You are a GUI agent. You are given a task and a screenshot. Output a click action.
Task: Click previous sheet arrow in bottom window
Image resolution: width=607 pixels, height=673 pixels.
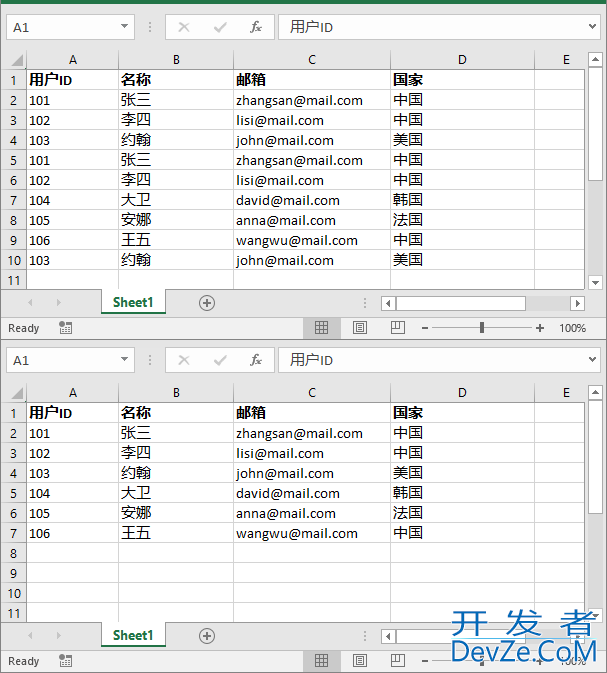30,635
